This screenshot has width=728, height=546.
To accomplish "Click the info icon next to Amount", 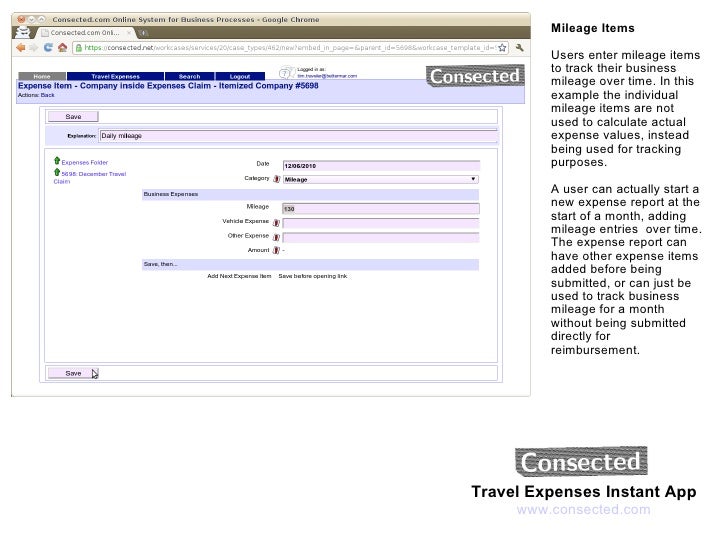I will (276, 250).
